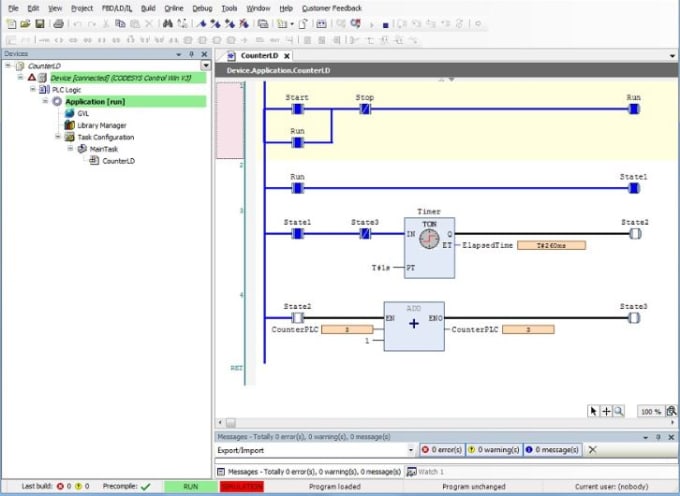The width and height of the screenshot is (680, 496).
Task: Select CounterLD under MainTask
Action: pyautogui.click(x=112, y=160)
